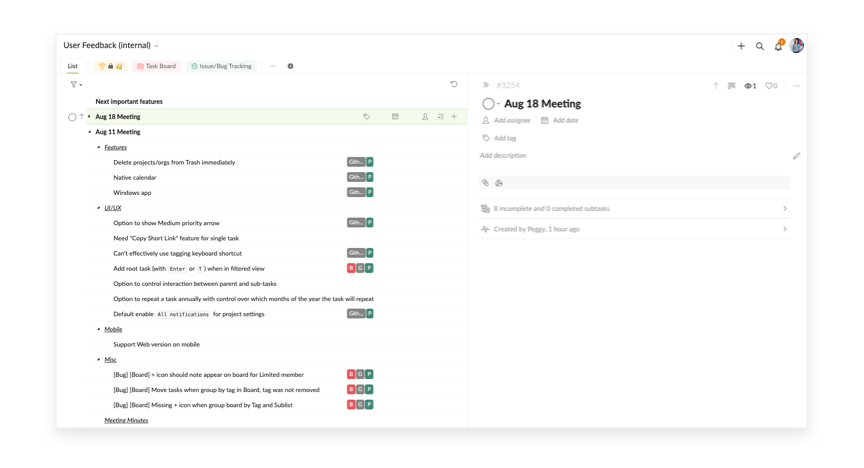Open the status dropdown beside the detail completion circle
This screenshot has width=864, height=468.
pyautogui.click(x=498, y=104)
